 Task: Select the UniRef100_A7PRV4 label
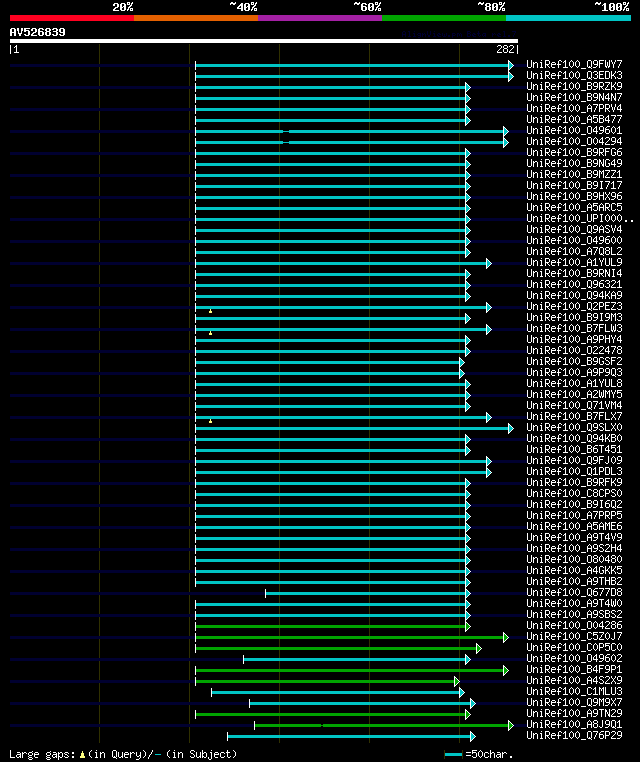[x=574, y=108]
